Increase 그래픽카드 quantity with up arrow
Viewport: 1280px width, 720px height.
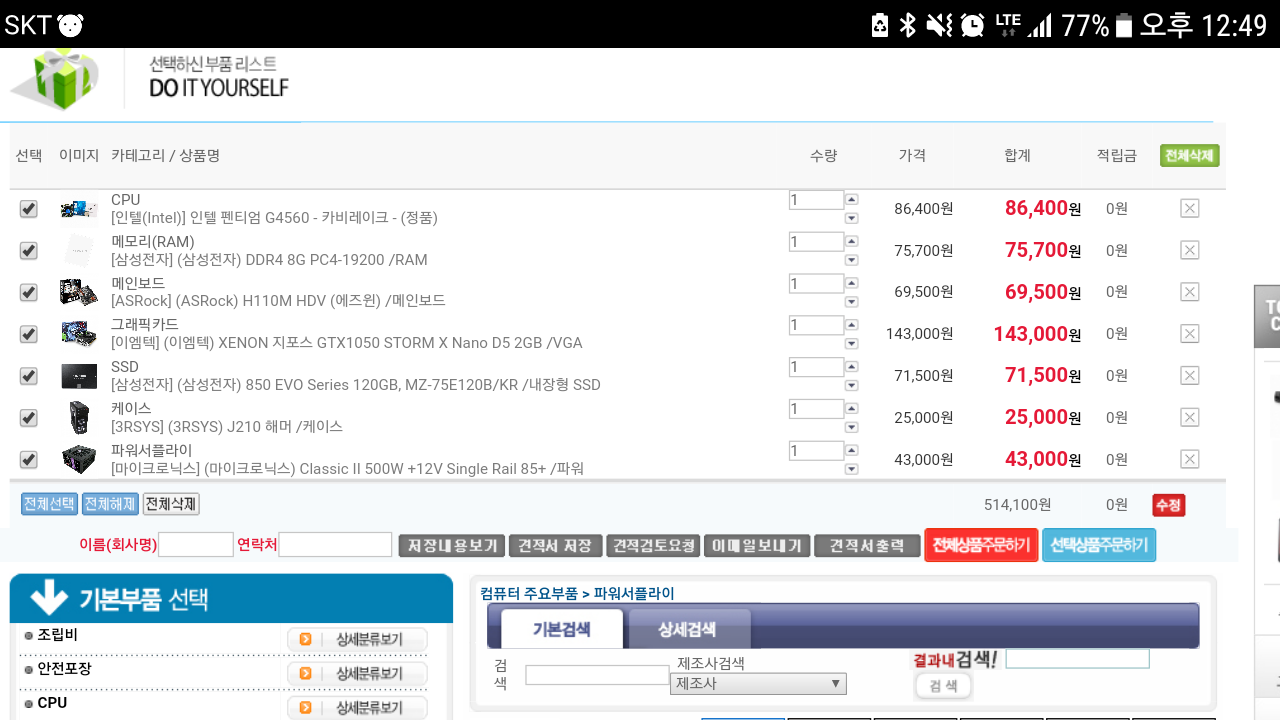[852, 324]
